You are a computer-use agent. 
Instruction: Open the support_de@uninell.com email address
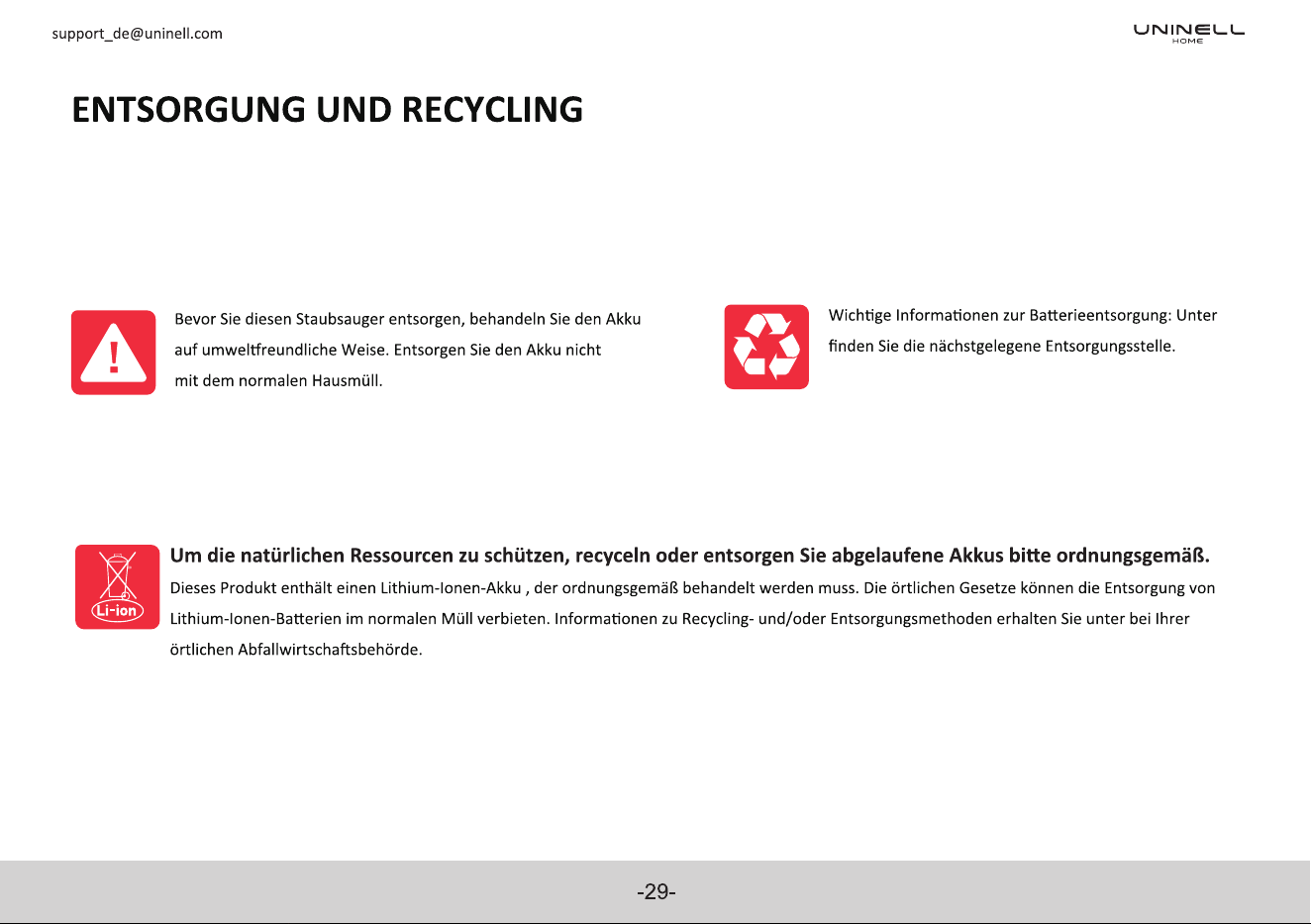click(x=137, y=34)
